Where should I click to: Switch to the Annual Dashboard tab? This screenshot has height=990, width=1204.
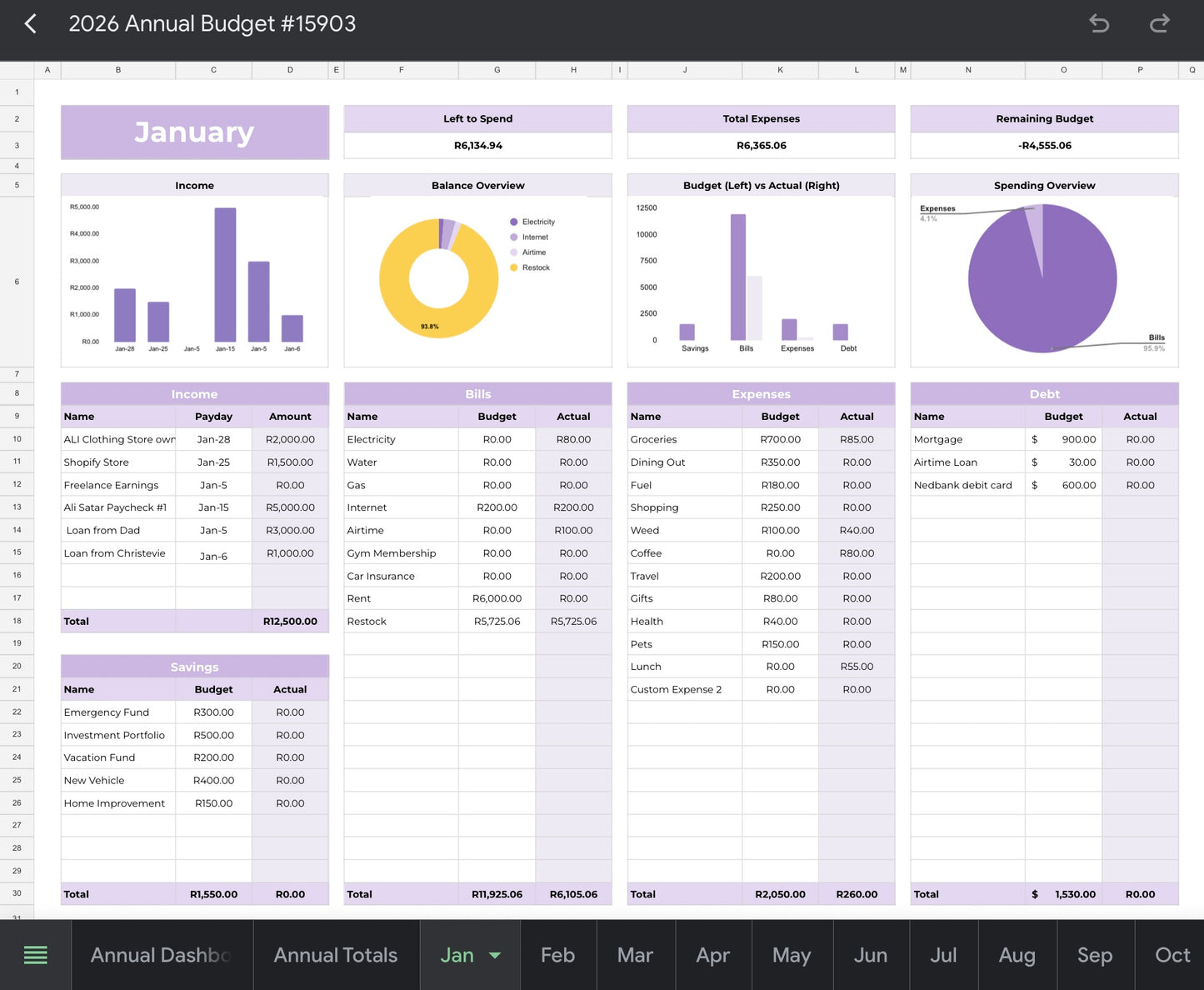[x=162, y=955]
